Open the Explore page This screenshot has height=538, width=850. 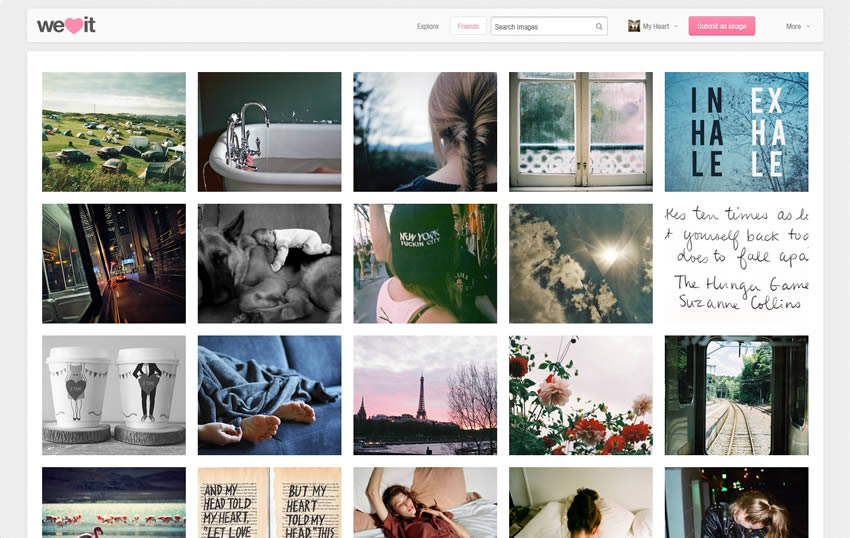pos(428,26)
